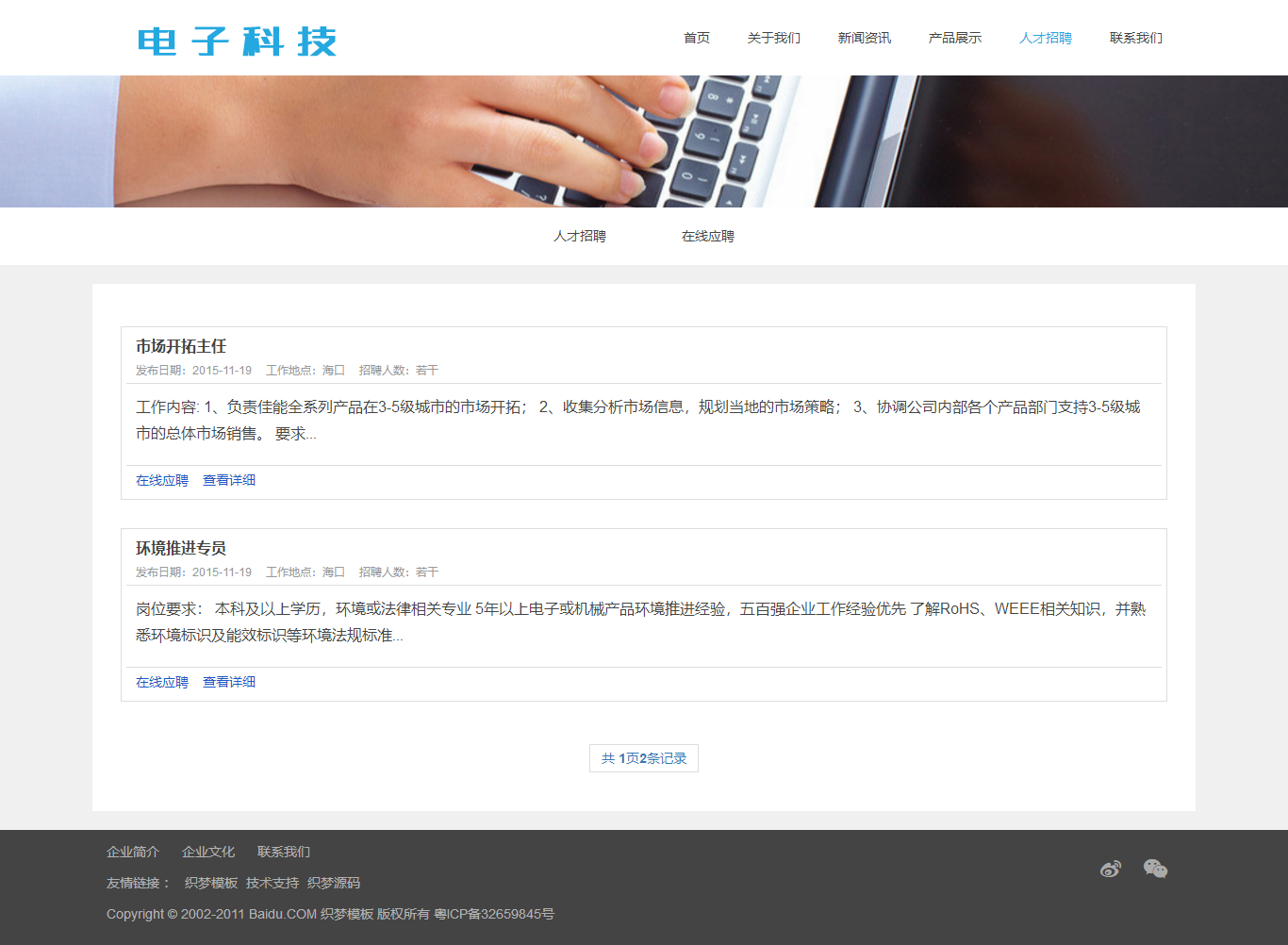Screen dimensions: 1288x945
Task: Click 在线应聘 for 市场开拓主任
Action: click(x=162, y=480)
